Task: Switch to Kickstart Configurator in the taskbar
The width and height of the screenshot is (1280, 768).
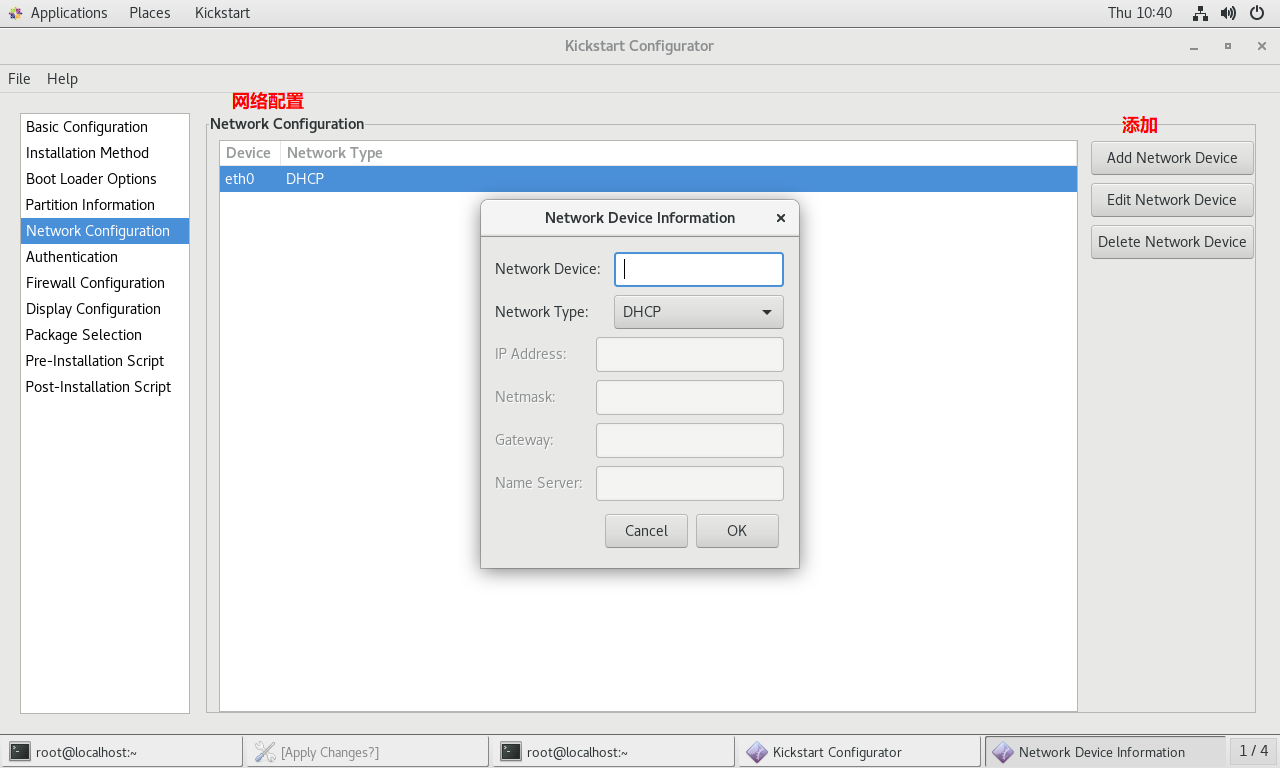Action: [x=859, y=752]
